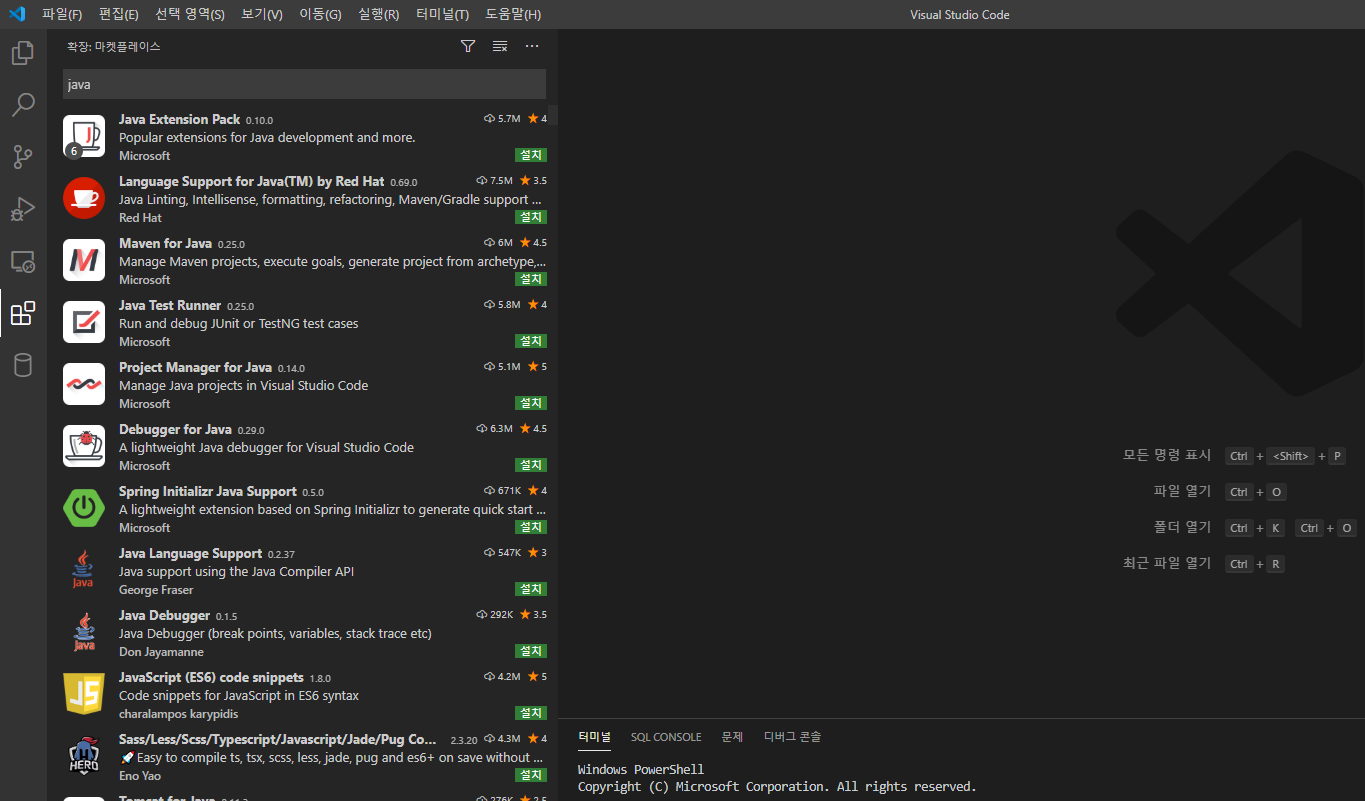Select Java Extension Pack title text
This screenshot has width=1365, height=801.
click(x=179, y=119)
